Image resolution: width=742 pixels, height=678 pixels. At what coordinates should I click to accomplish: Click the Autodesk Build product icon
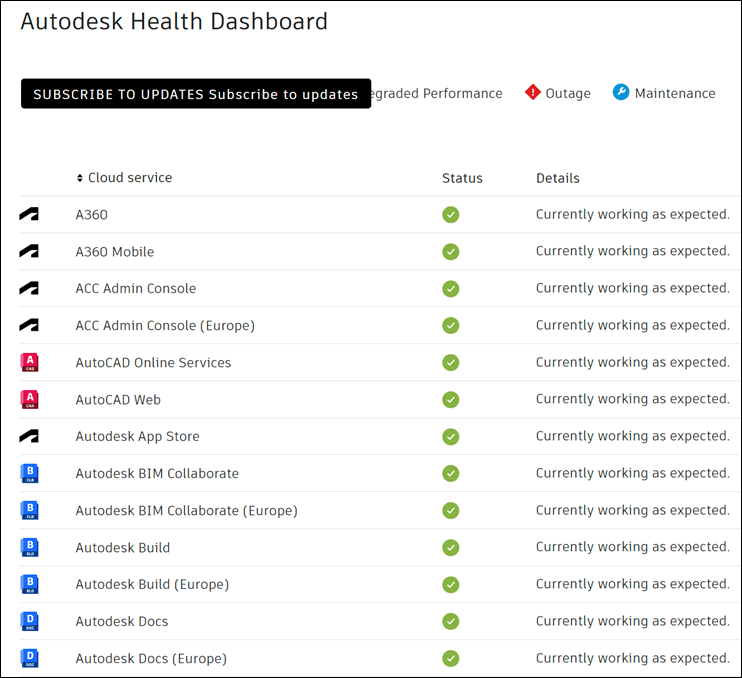point(29,547)
